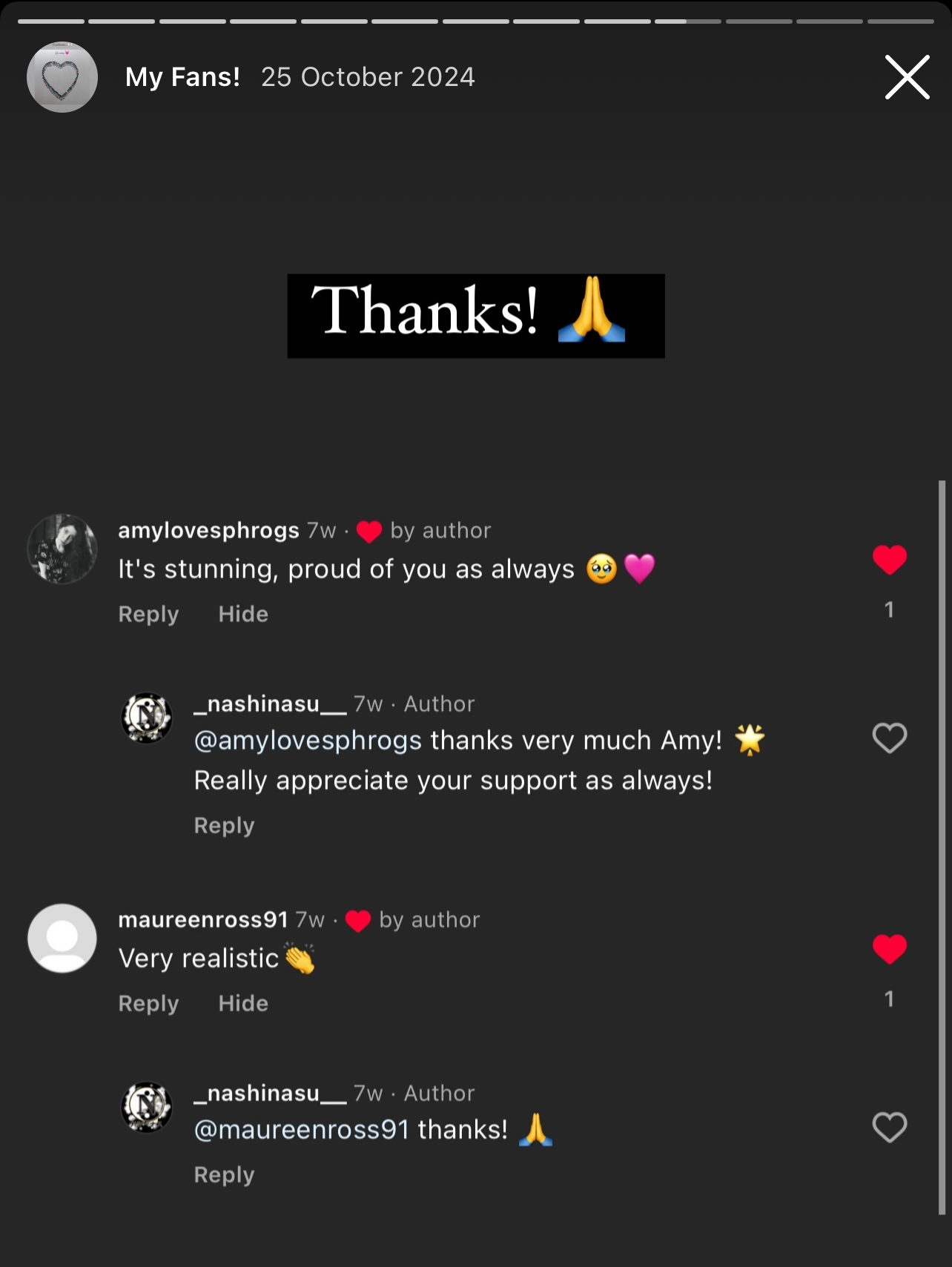Reply to maureenross91's comment

[148, 1003]
